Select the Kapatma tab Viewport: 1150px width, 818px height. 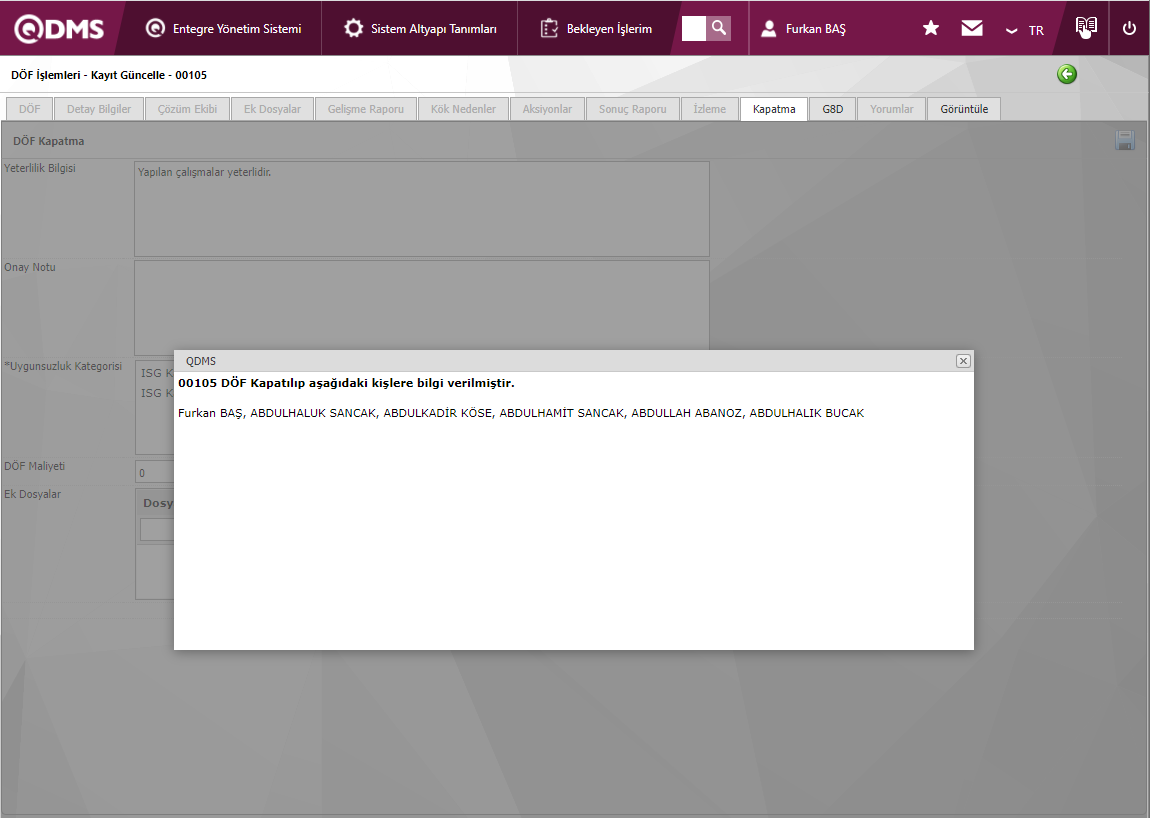tap(774, 109)
